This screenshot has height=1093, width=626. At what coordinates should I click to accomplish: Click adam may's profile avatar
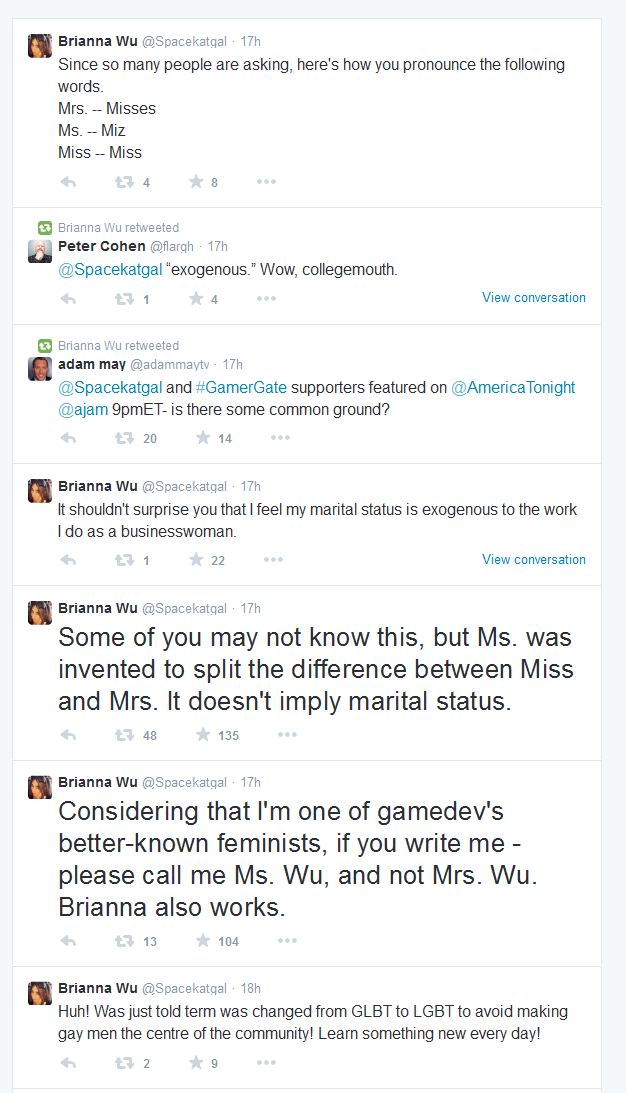40,369
